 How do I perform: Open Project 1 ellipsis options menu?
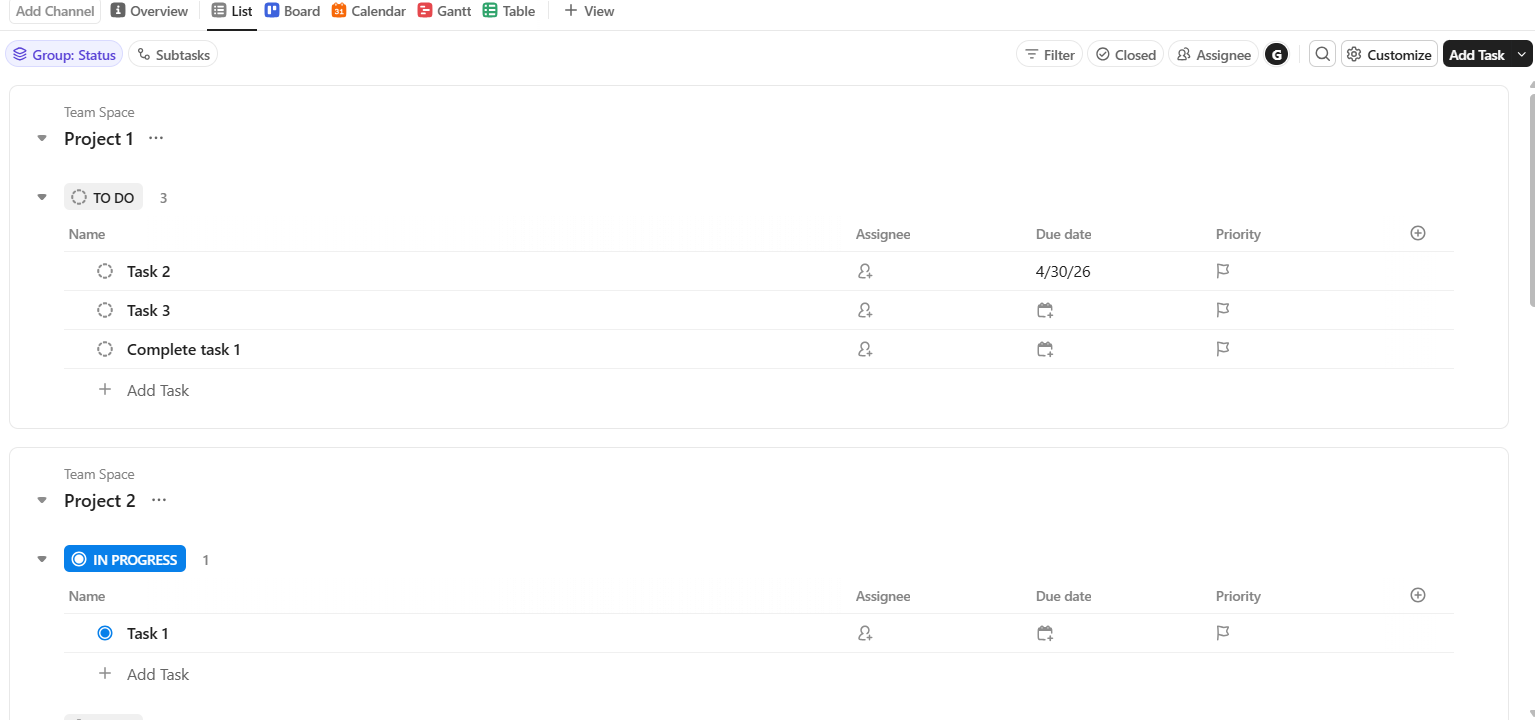[156, 138]
